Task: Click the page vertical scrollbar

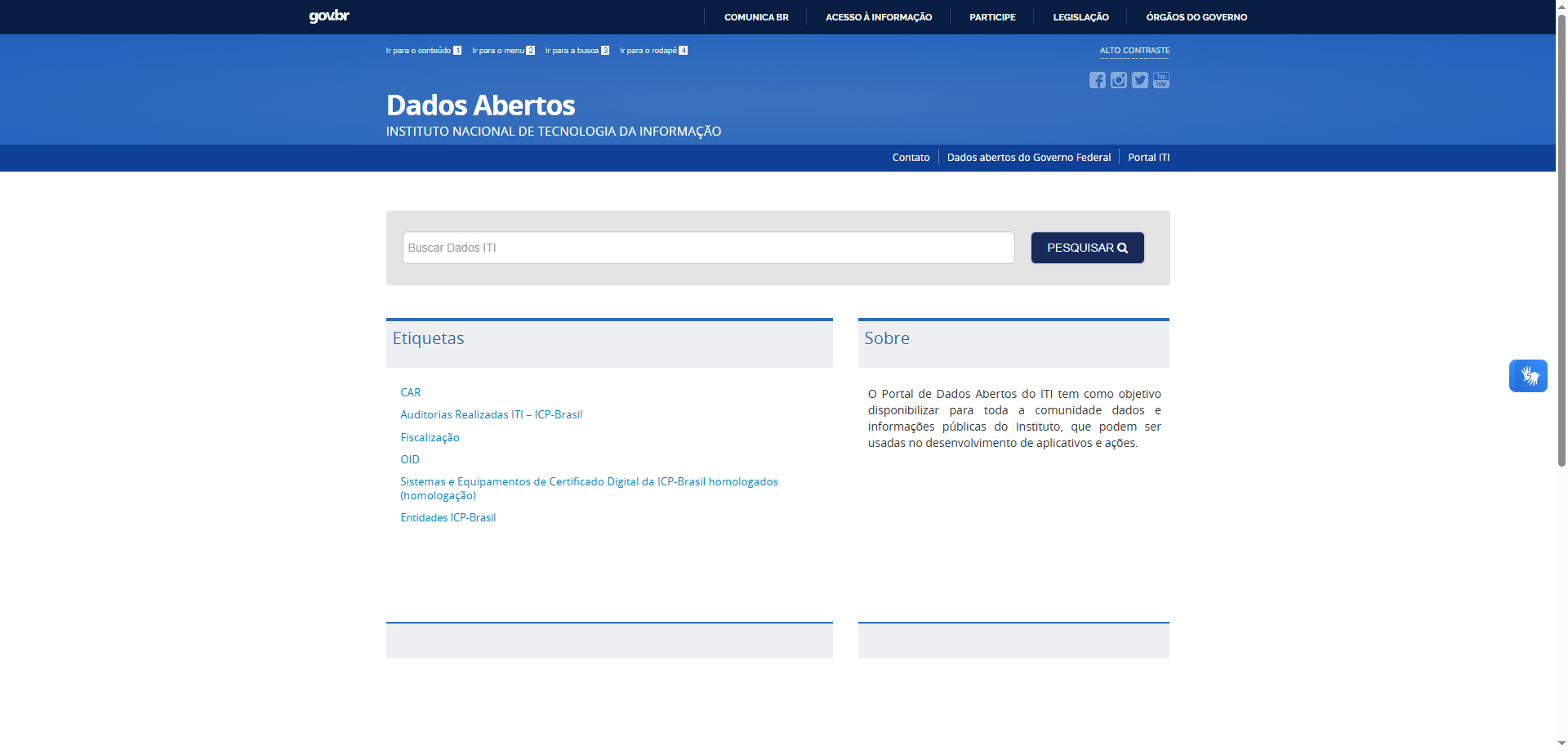Action: [x=1561, y=245]
